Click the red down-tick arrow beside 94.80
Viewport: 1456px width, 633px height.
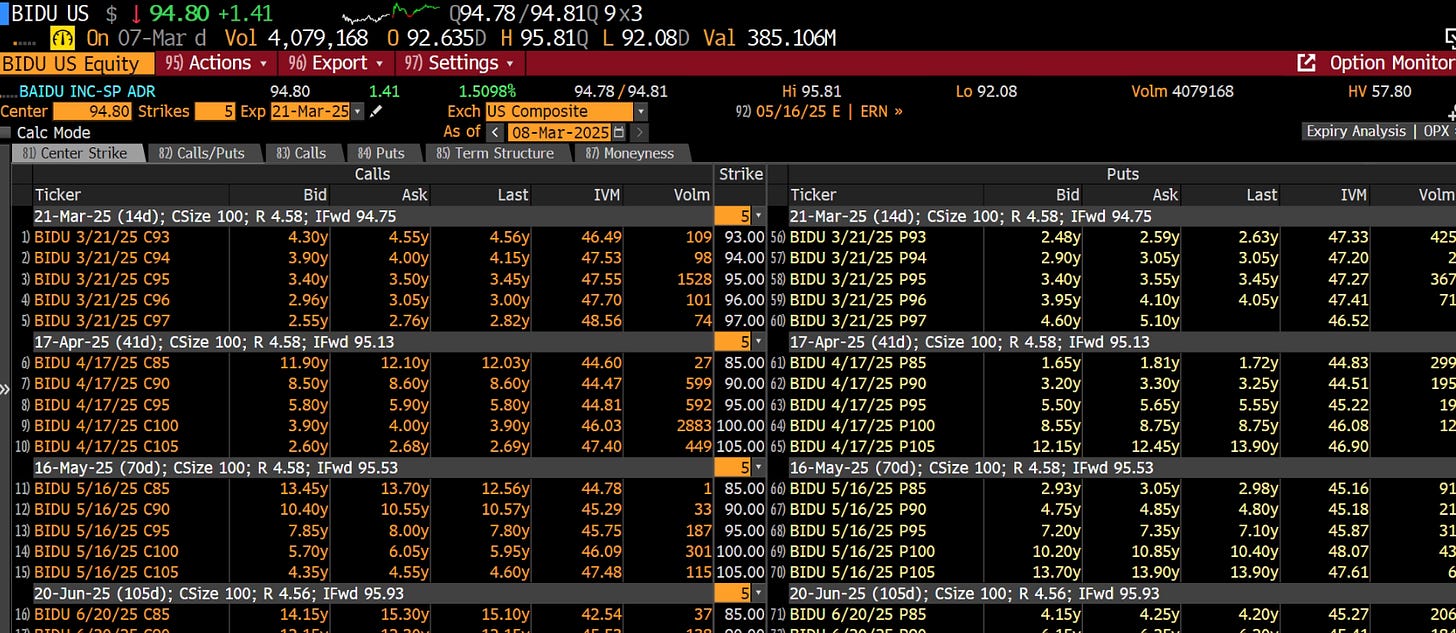tap(136, 14)
